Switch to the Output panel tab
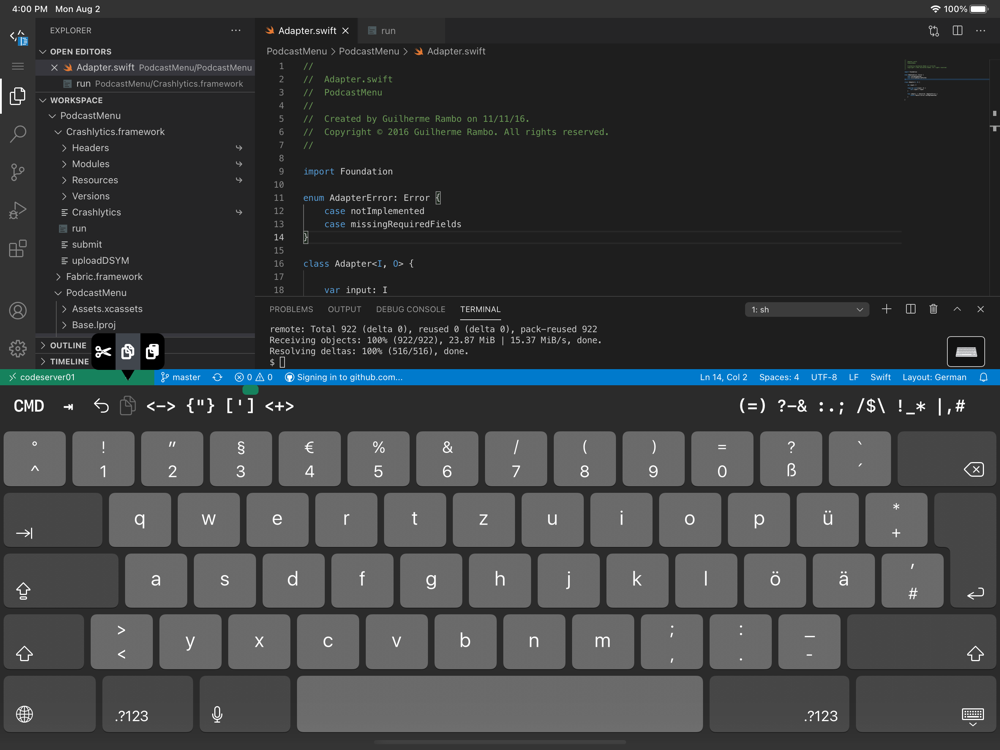The height and width of the screenshot is (750, 1000). point(344,309)
